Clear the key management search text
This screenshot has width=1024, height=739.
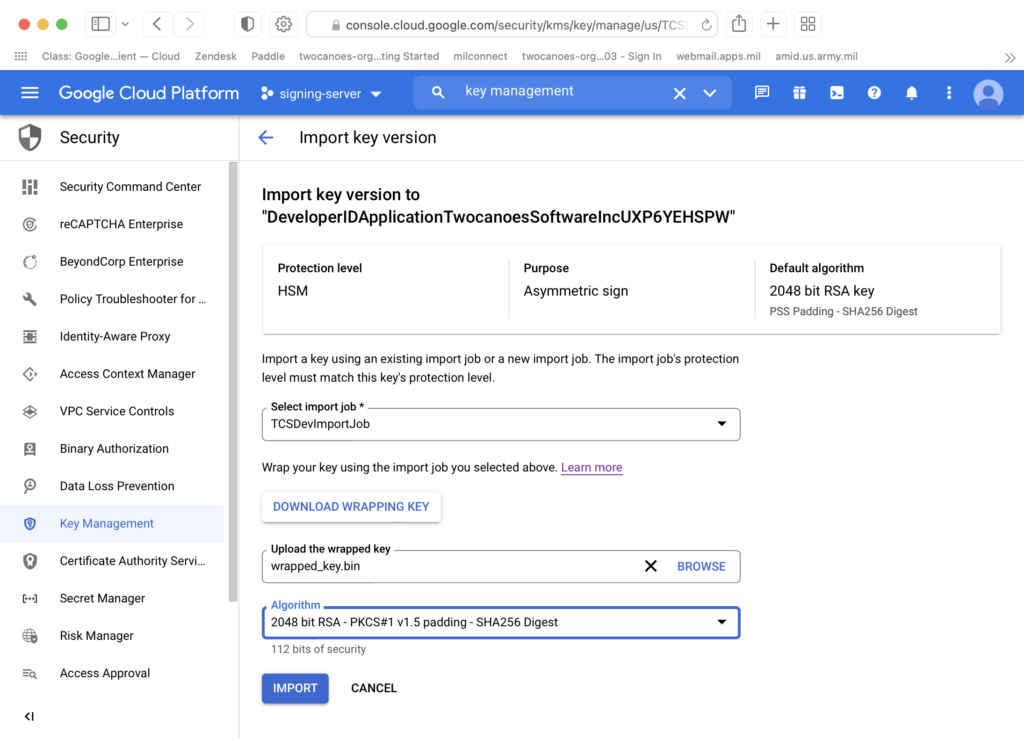679,93
